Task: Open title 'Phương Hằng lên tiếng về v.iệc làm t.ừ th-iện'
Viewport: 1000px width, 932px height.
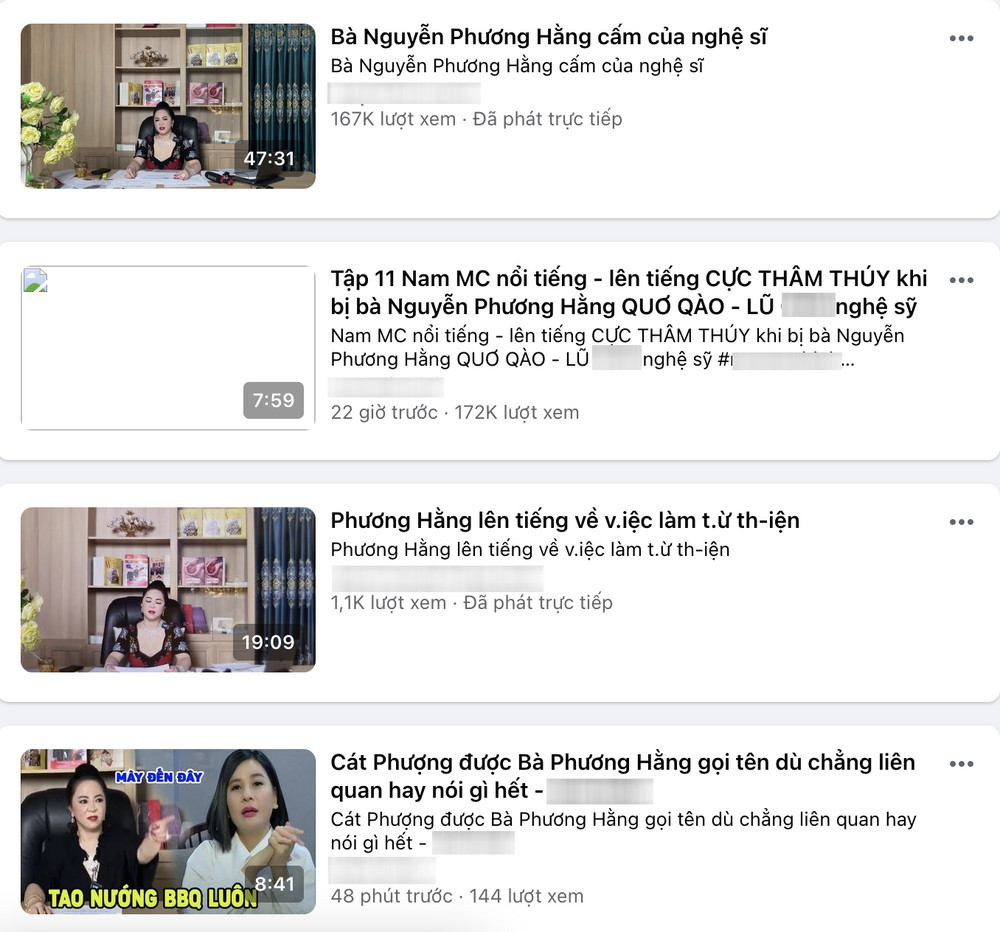Action: click(x=564, y=521)
